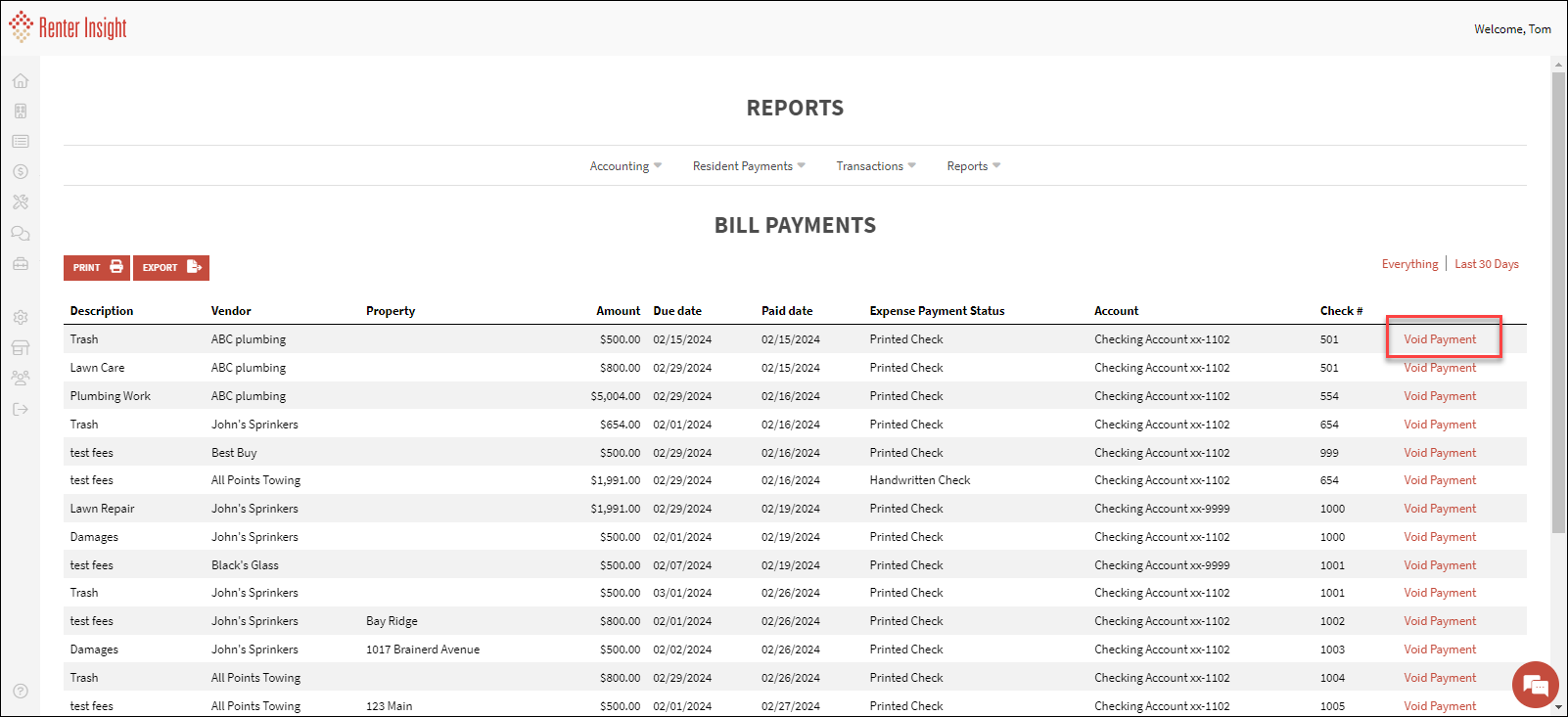Void Payment for 1017 Brainerd Avenue row
The image size is (1568, 717).
(1440, 650)
